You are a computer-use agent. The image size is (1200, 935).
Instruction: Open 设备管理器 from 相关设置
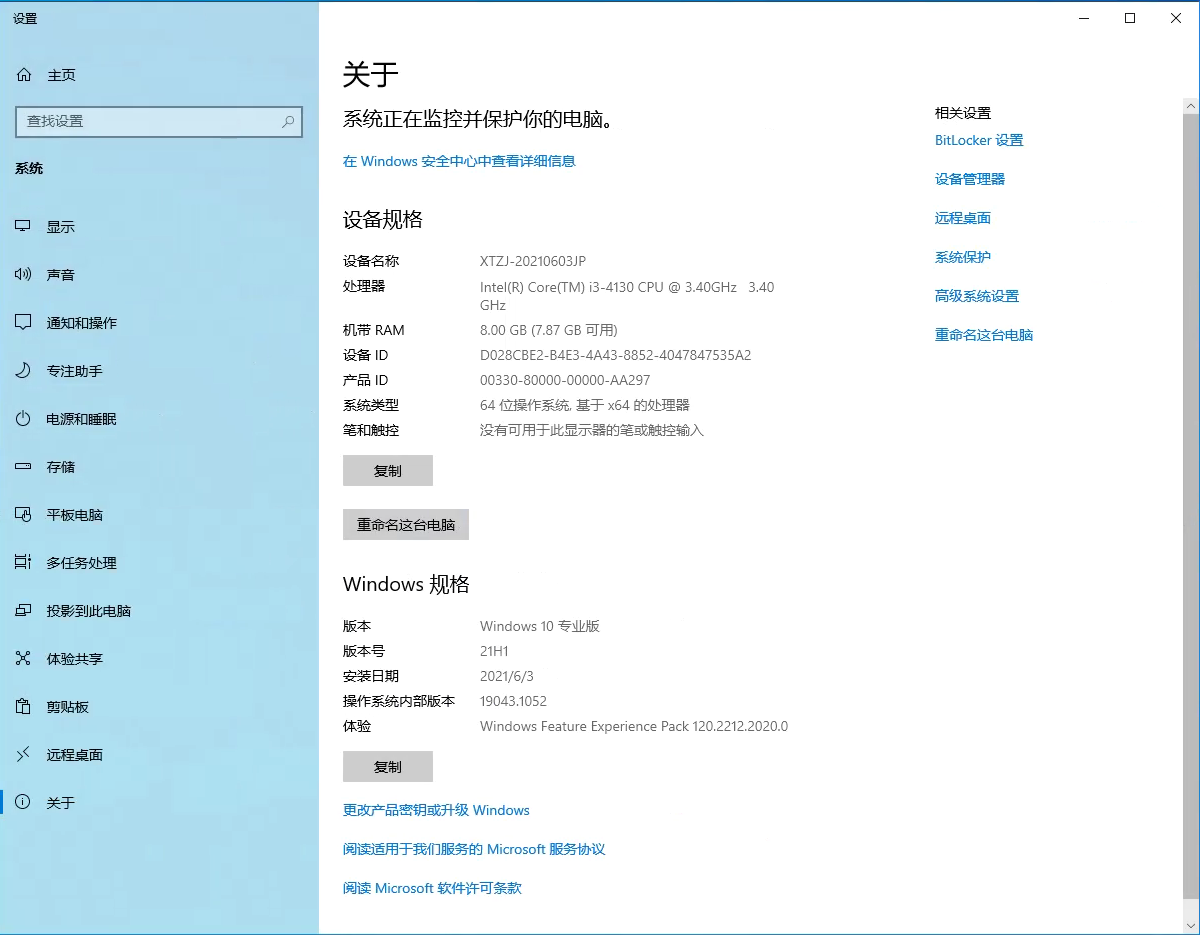[970, 179]
